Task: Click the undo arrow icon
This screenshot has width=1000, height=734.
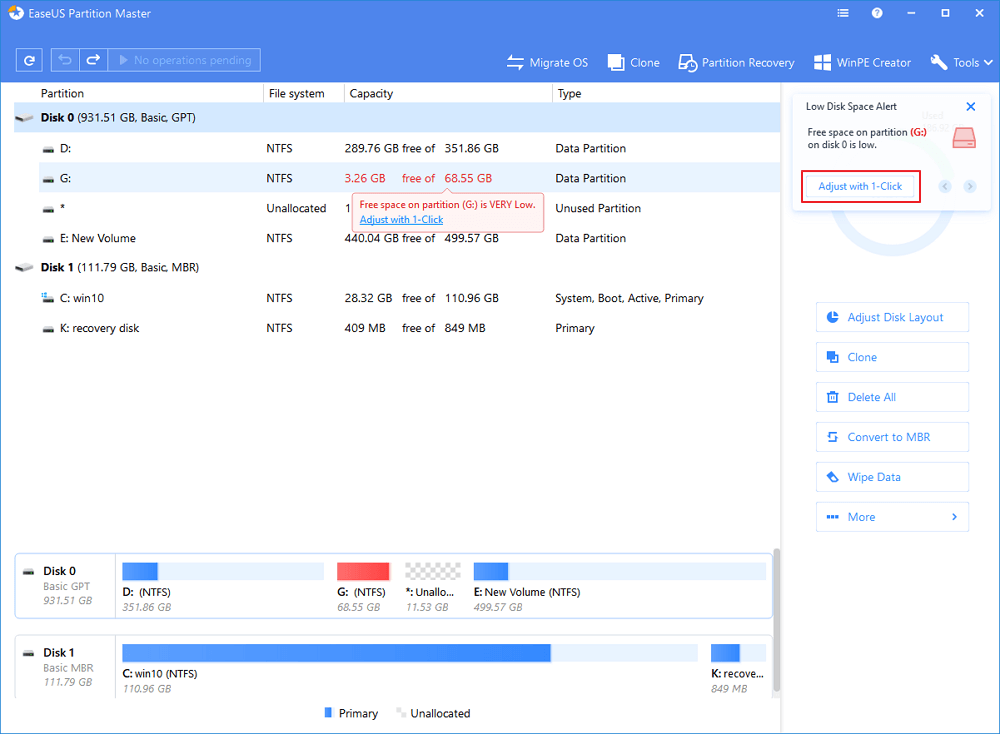Action: (x=65, y=61)
